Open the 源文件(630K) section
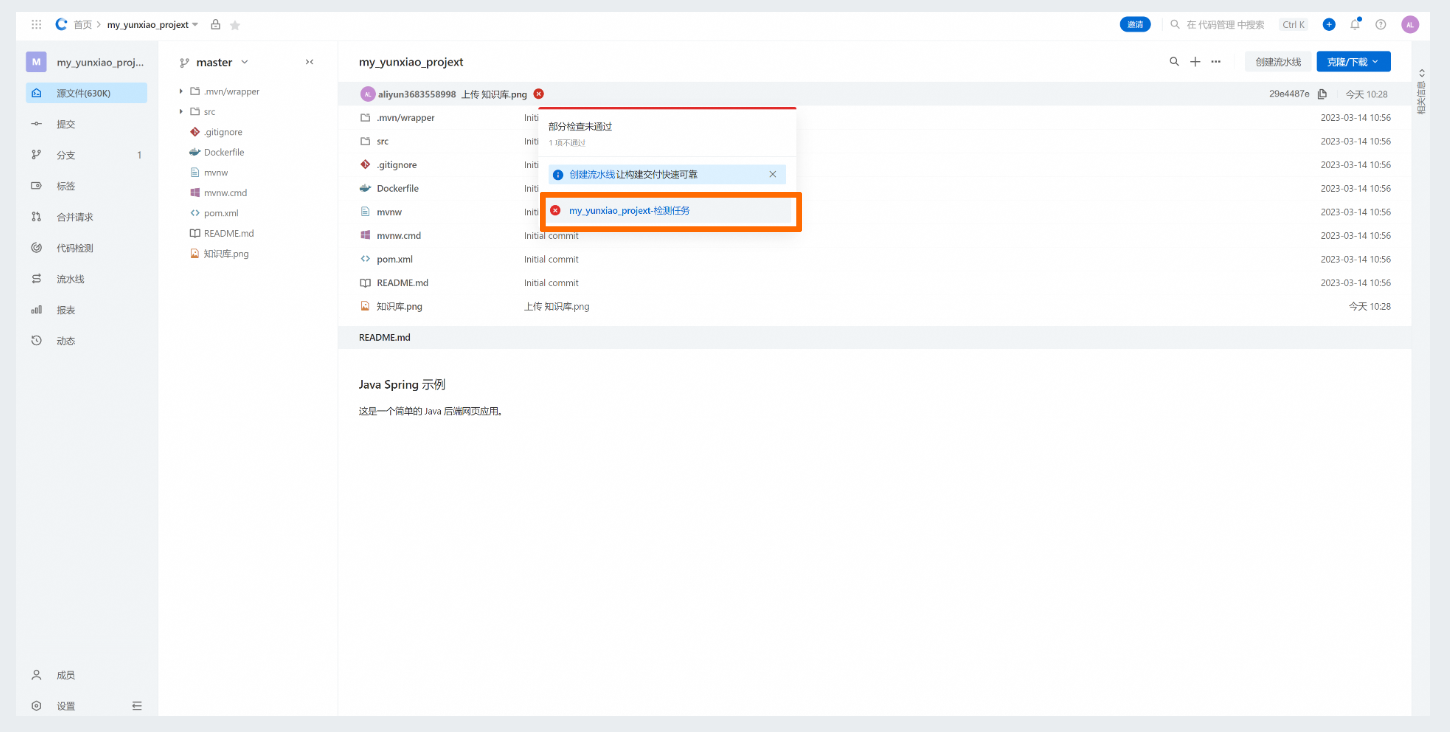The image size is (1450, 732). coord(86,93)
